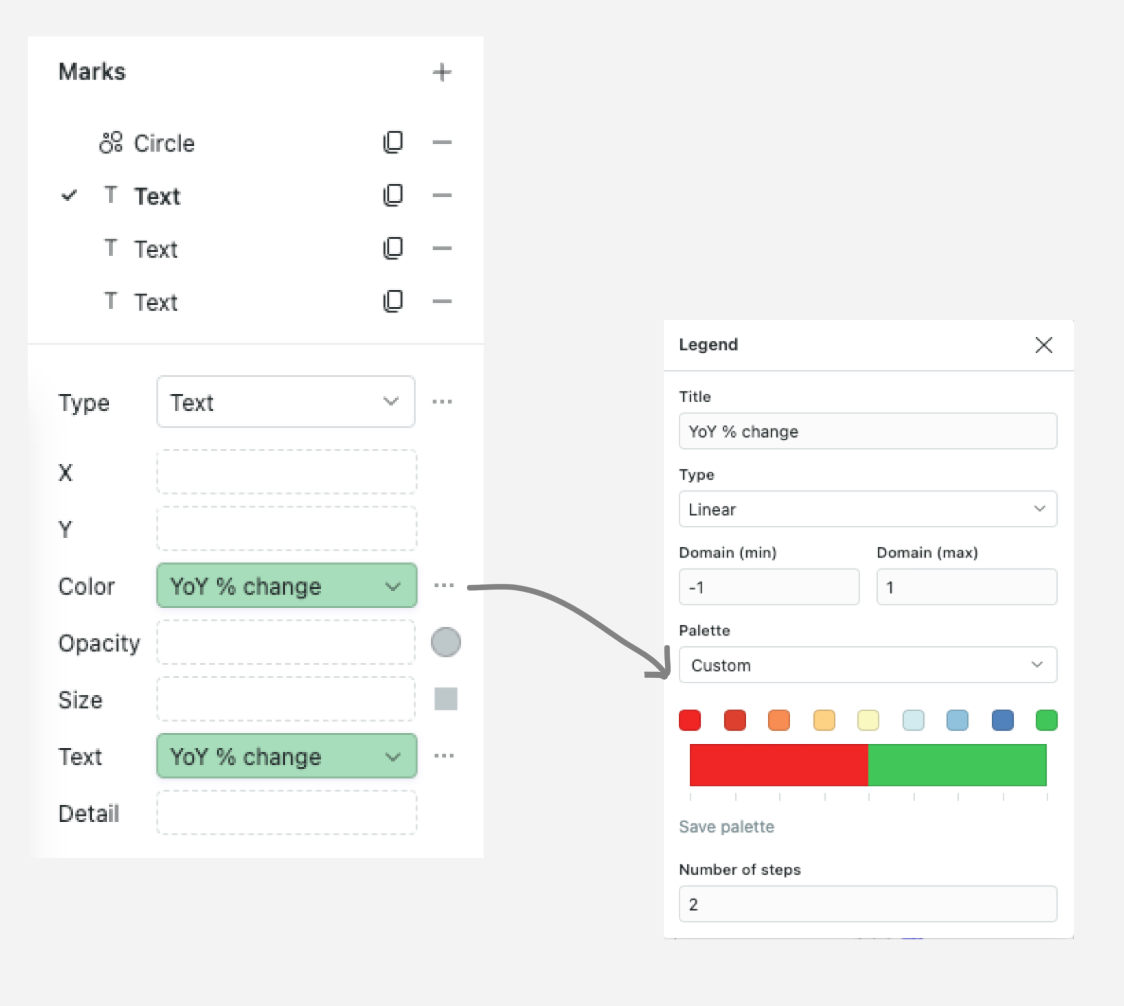Viewport: 1124px width, 1006px height.
Task: Remove the Circle mark
Action: tap(442, 143)
